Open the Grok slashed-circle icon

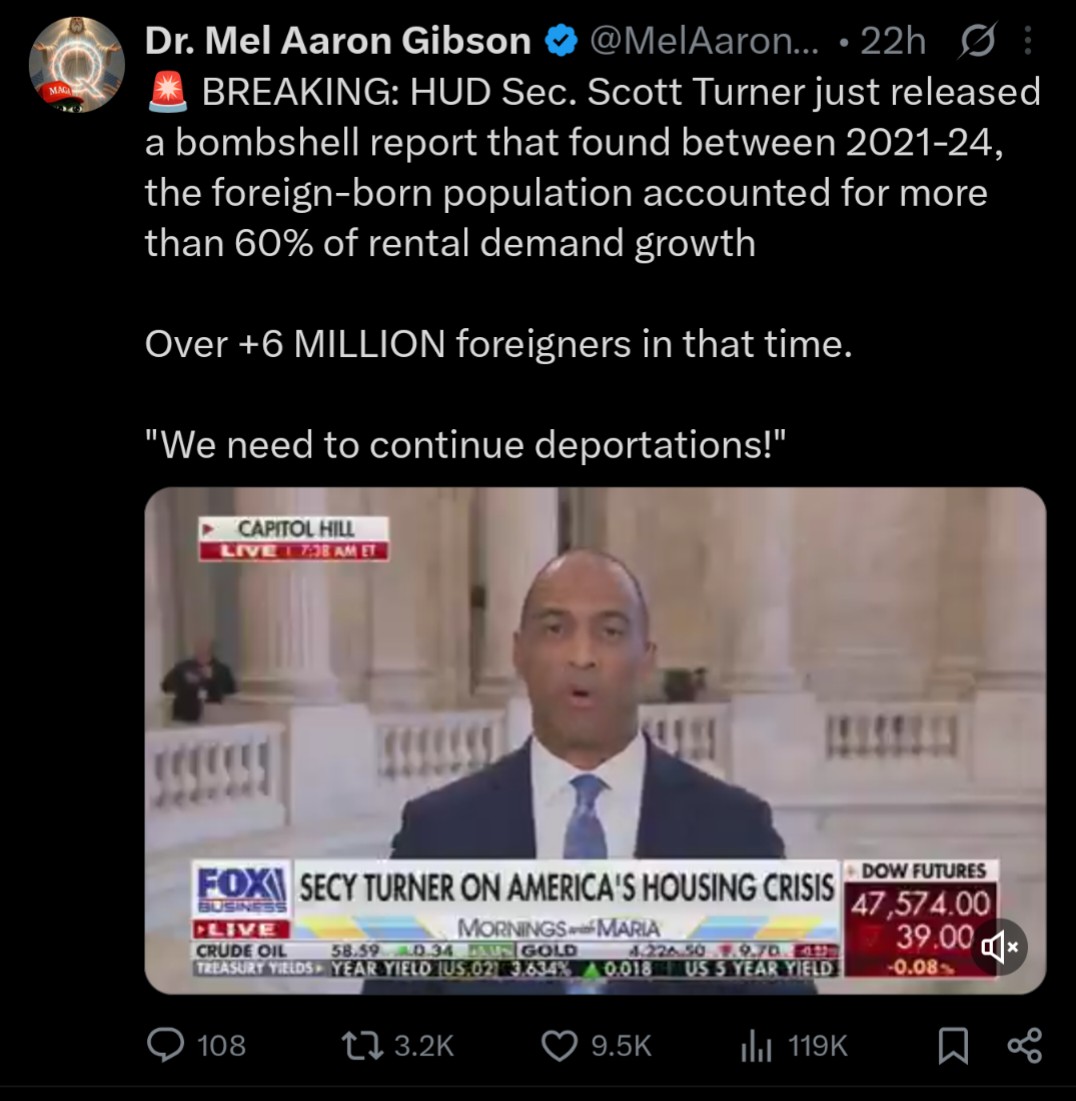tap(977, 41)
